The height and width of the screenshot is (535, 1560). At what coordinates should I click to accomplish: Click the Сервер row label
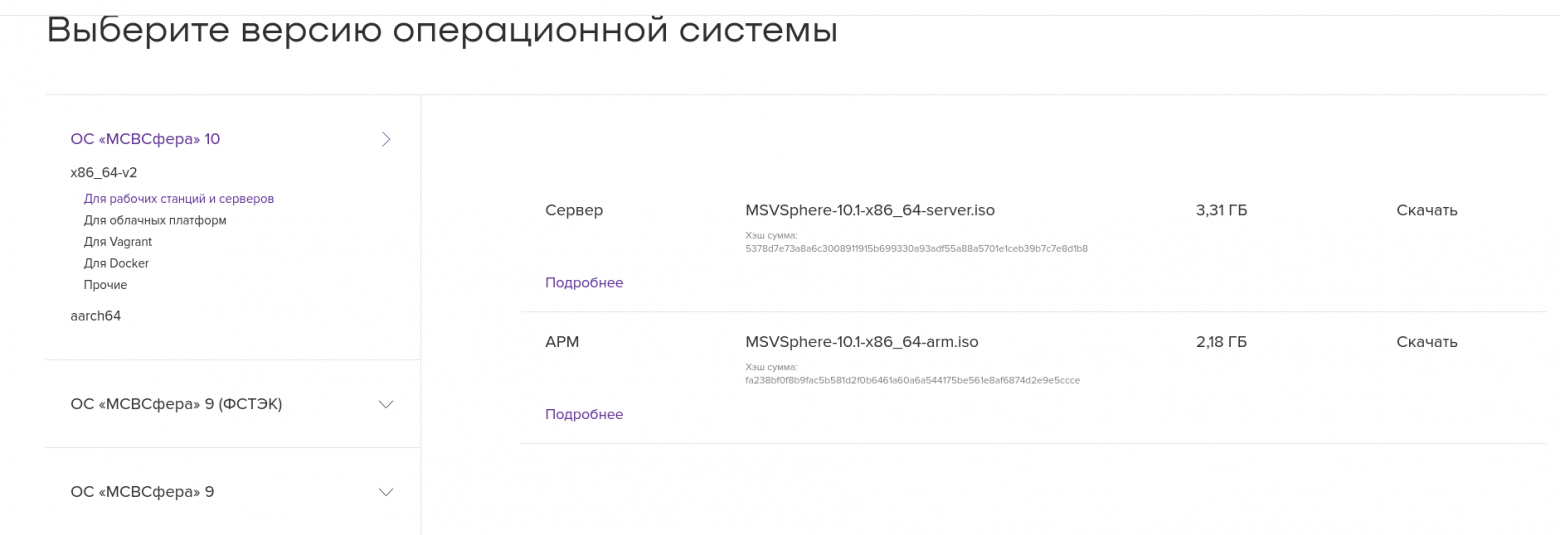(574, 210)
